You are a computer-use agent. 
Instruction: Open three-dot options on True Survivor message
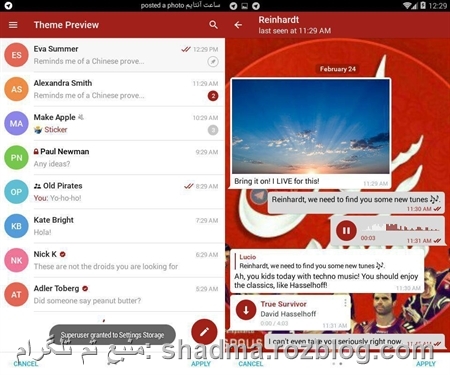[x=345, y=303]
